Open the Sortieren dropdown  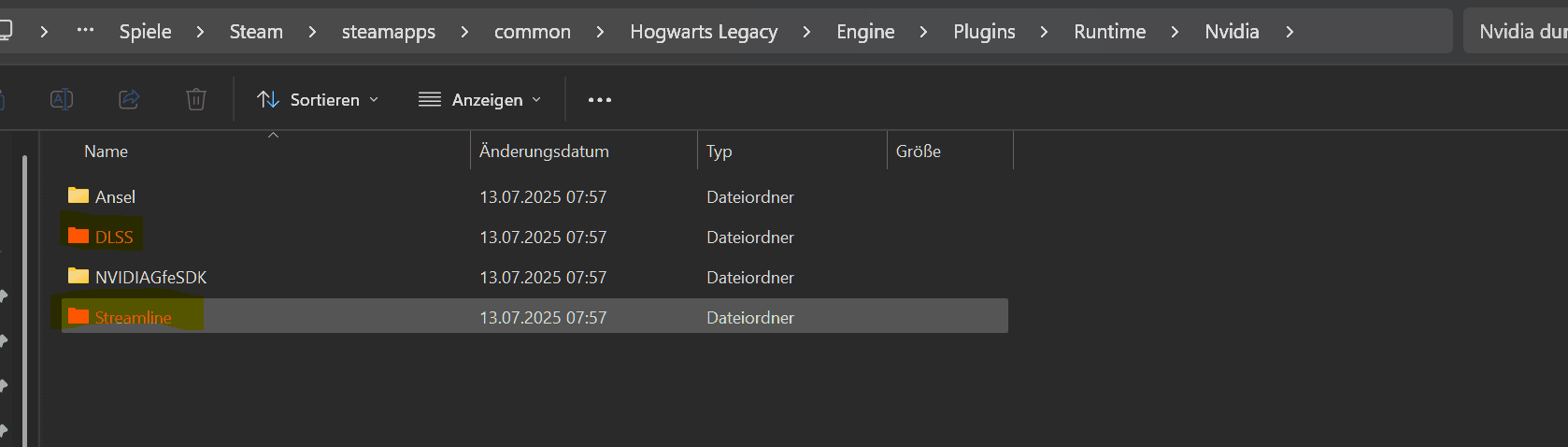click(318, 100)
